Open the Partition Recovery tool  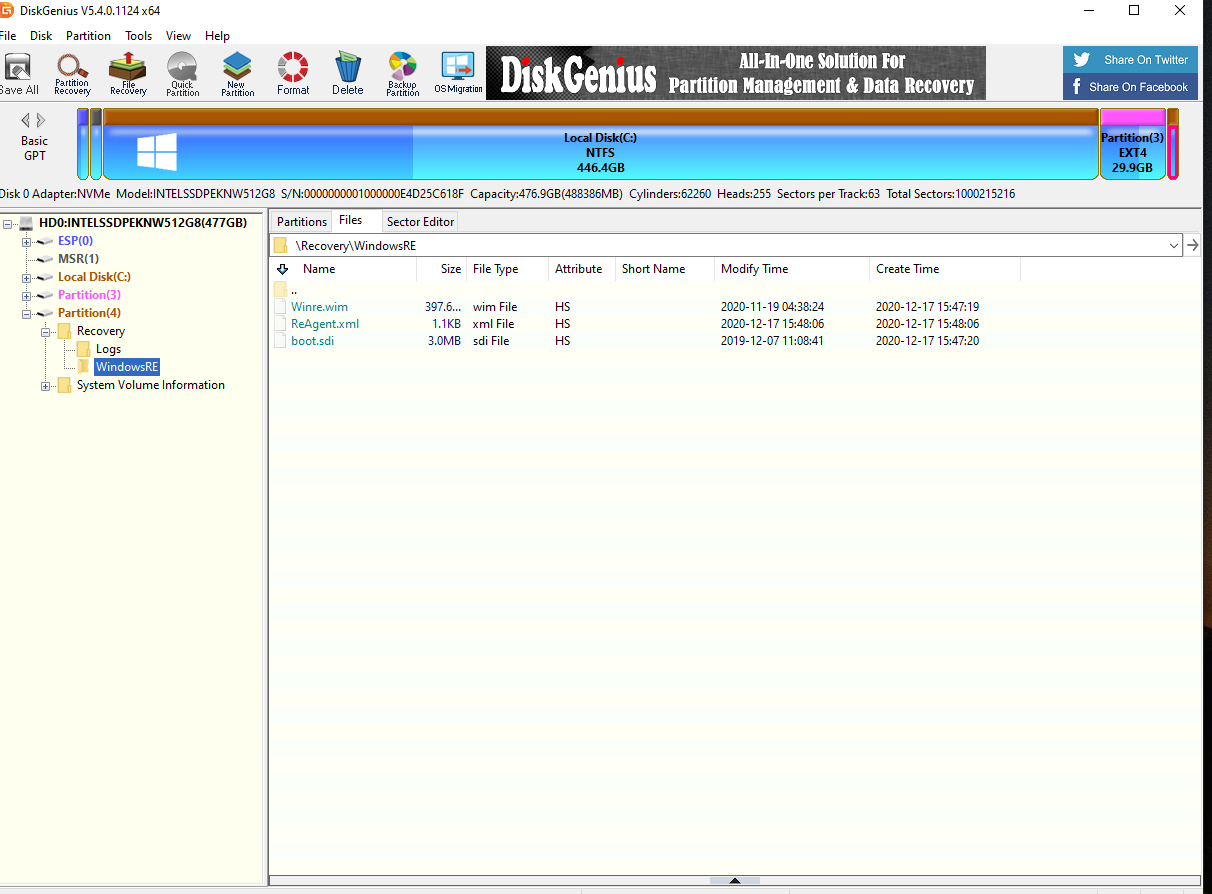coord(72,75)
